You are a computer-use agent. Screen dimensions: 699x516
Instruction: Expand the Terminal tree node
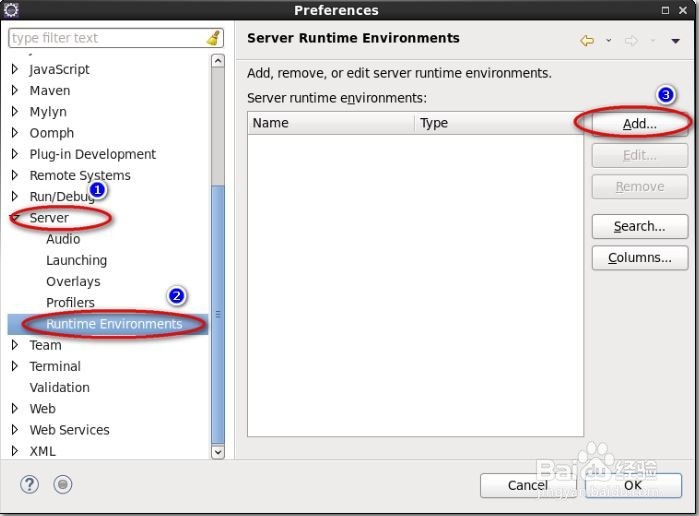point(15,366)
